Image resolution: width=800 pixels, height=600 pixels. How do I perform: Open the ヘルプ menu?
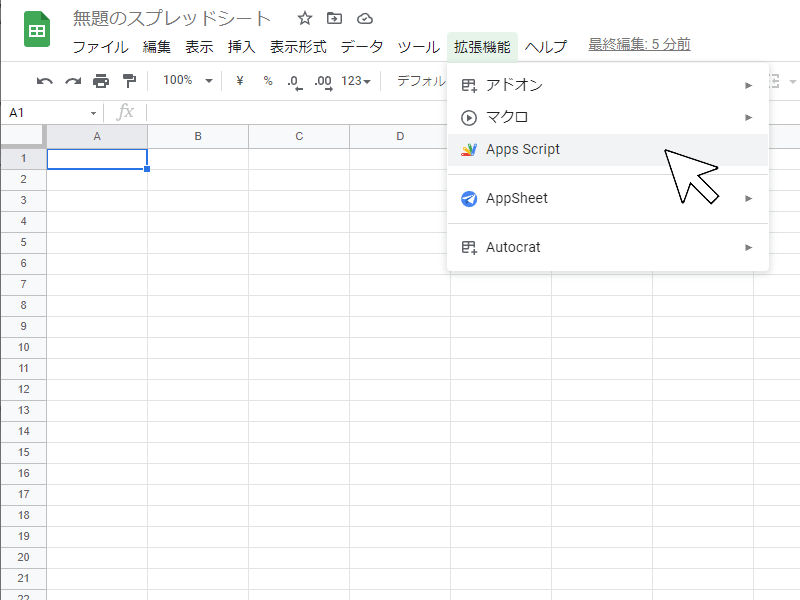(546, 47)
